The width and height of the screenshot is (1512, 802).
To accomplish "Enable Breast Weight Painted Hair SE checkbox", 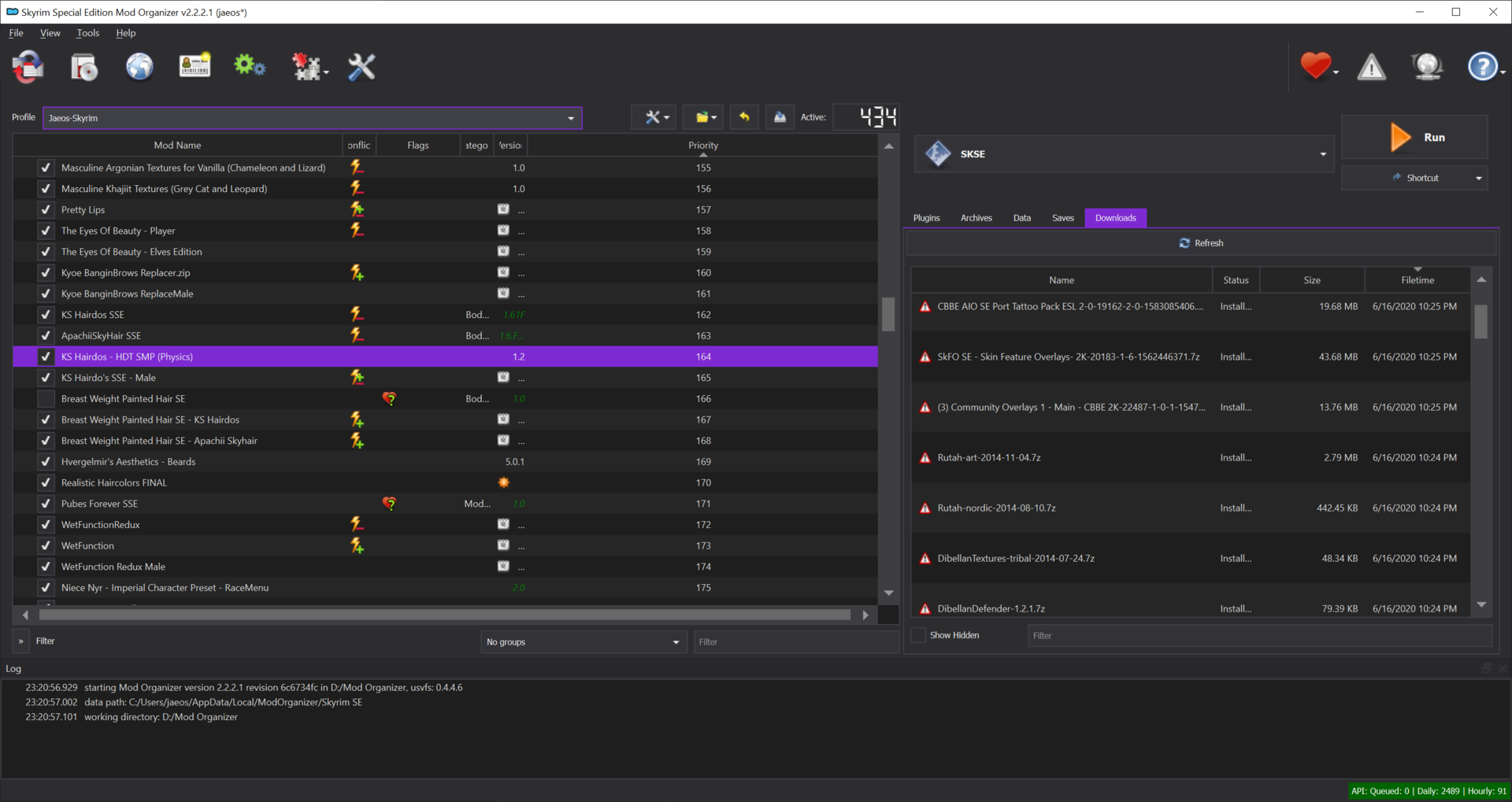I will point(46,399).
